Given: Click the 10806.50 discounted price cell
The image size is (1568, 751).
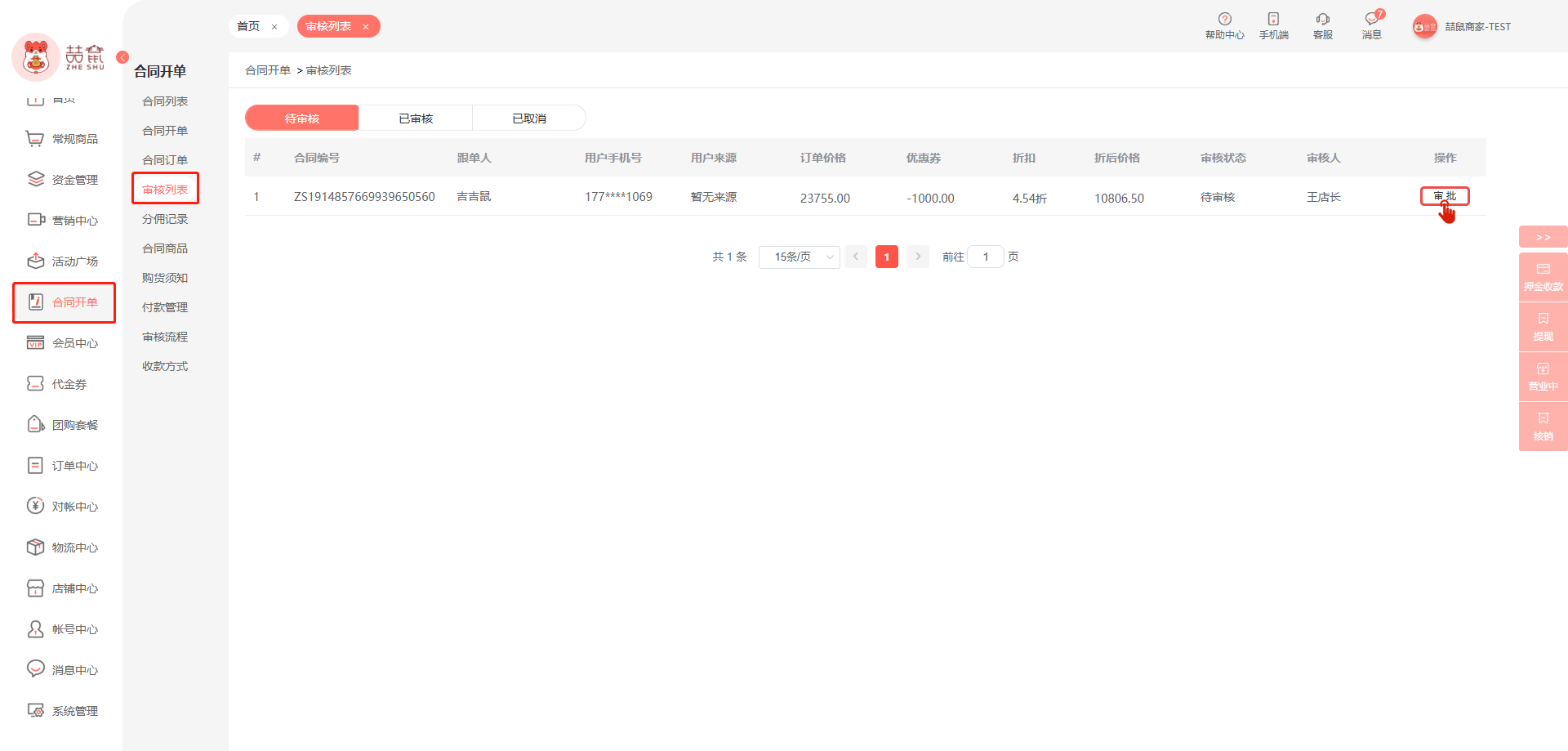Looking at the screenshot, I should [1119, 198].
